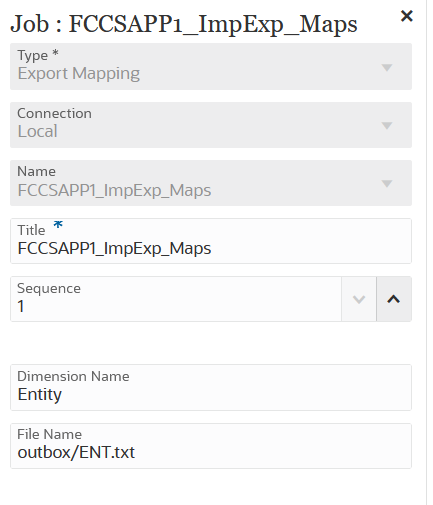
Task: Click the Job FCCSAPP1_ImpExp_Maps heading
Action: tap(184, 24)
